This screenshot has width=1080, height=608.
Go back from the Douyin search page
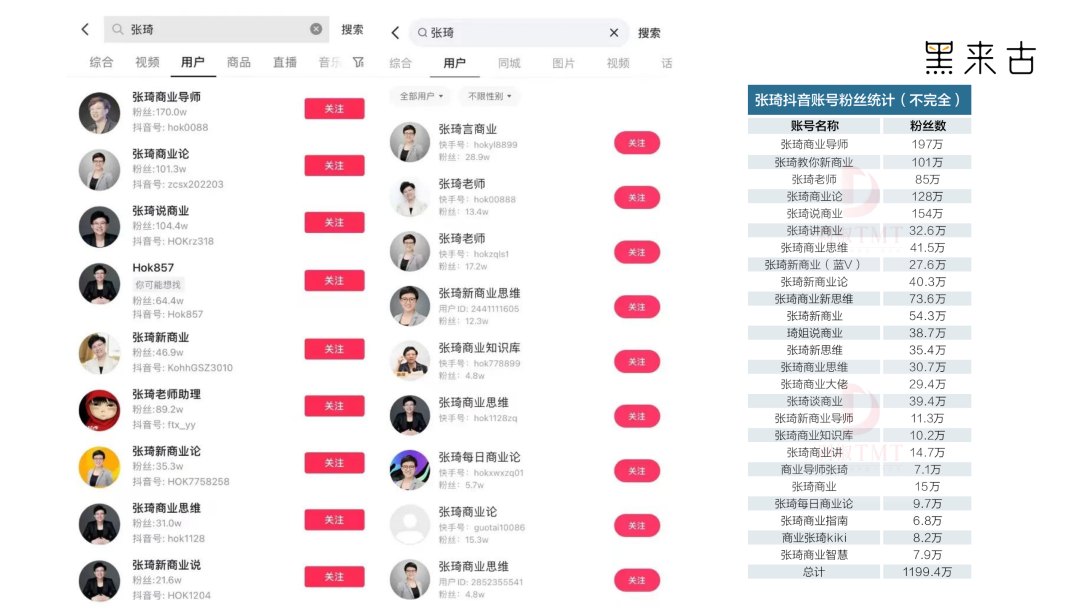85,29
